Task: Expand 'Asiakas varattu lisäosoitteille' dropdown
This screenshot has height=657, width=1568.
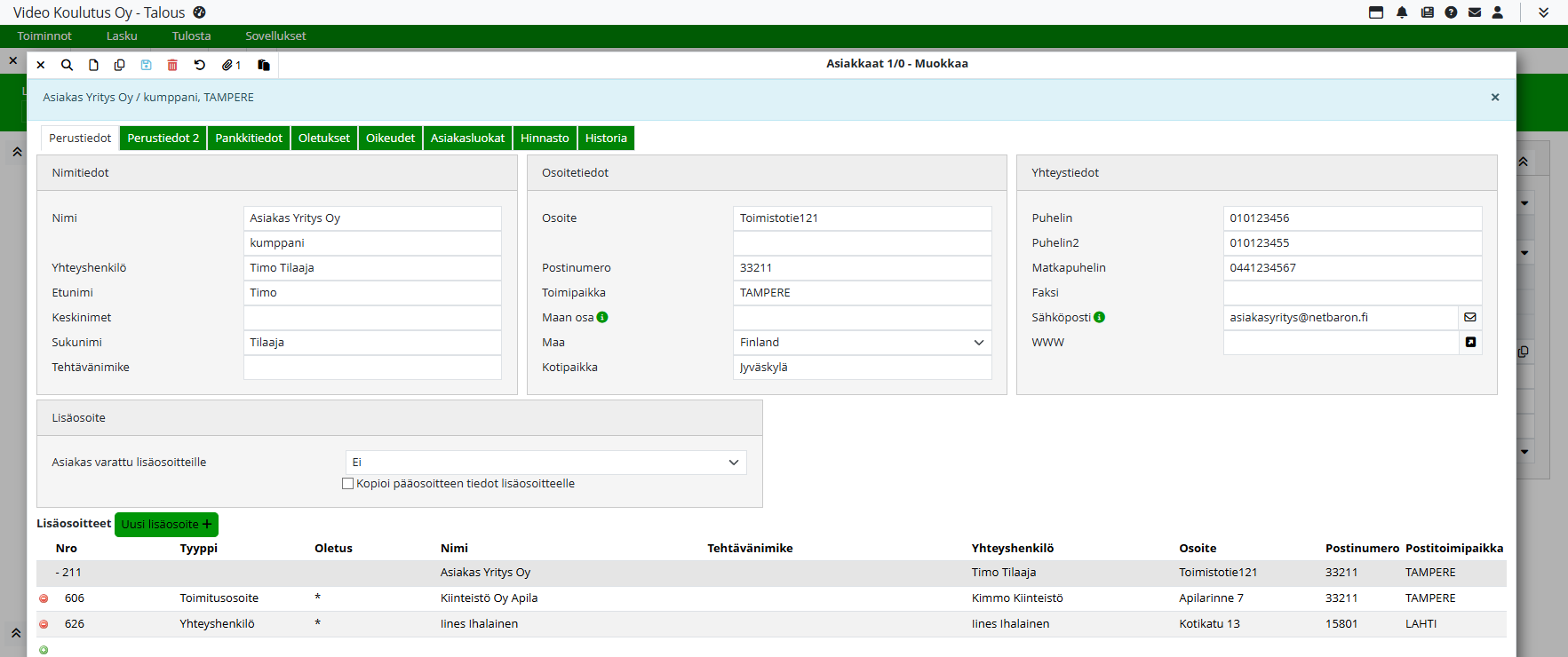Action: pyautogui.click(x=545, y=463)
